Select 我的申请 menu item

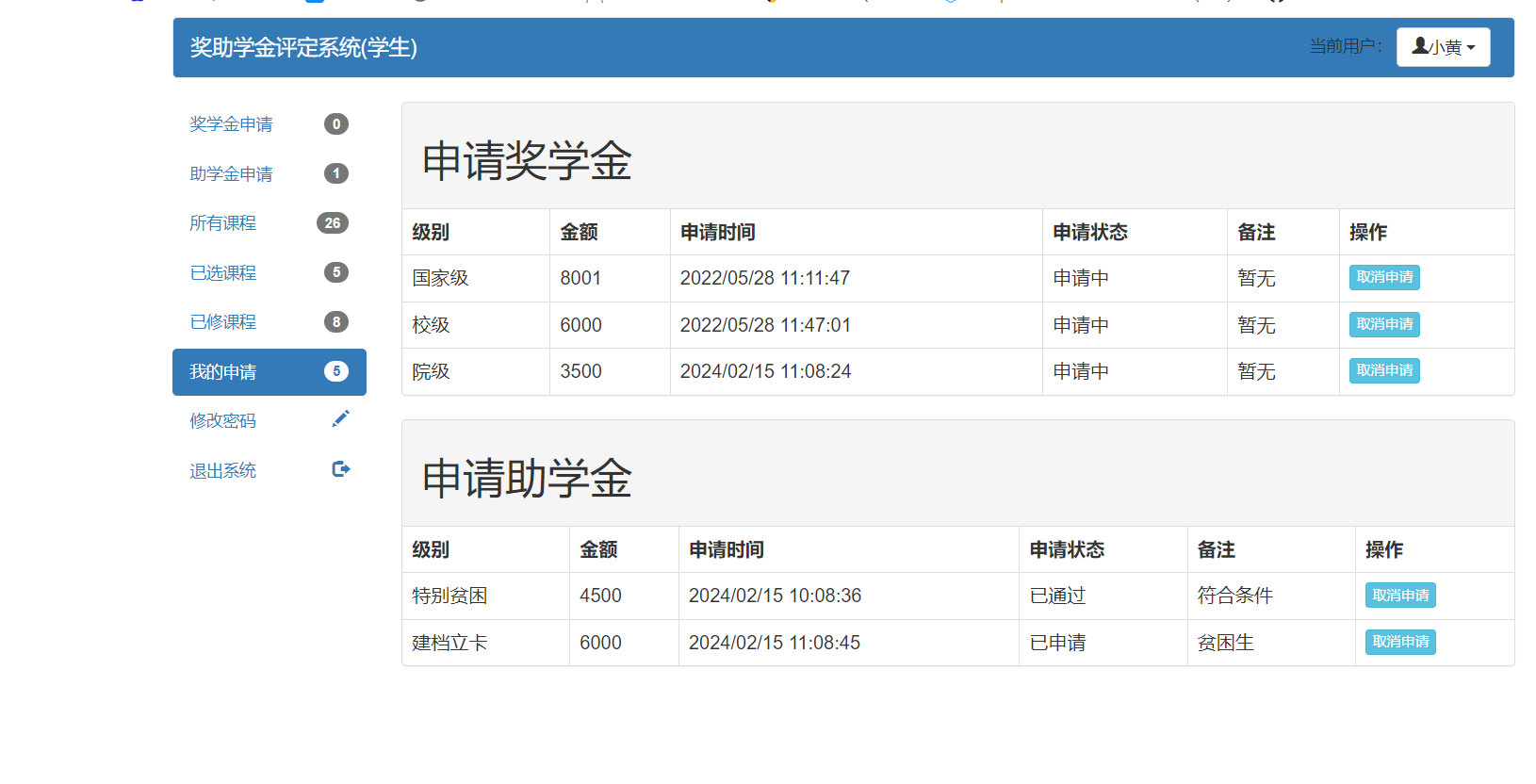[270, 372]
